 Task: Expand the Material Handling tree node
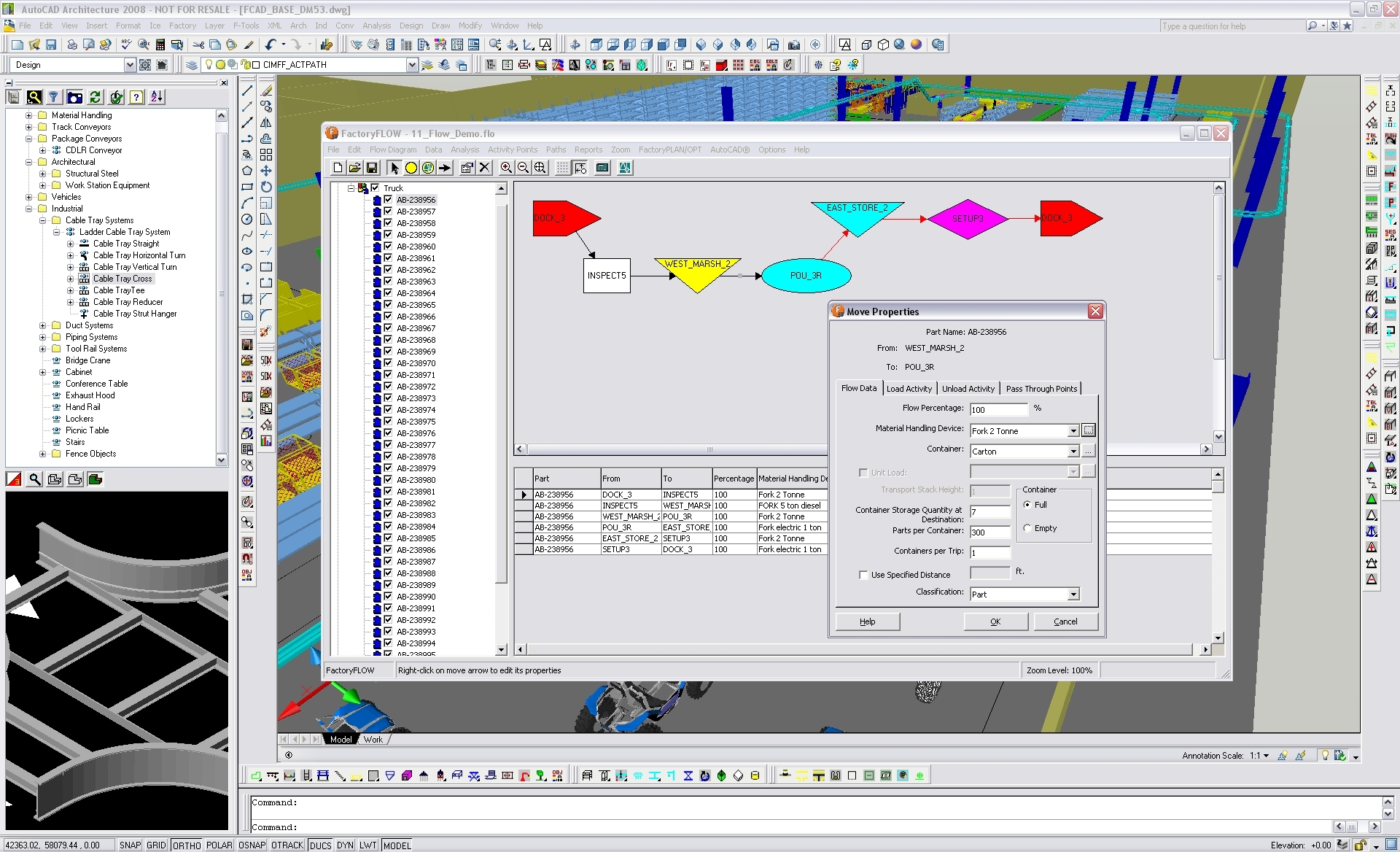(x=28, y=115)
